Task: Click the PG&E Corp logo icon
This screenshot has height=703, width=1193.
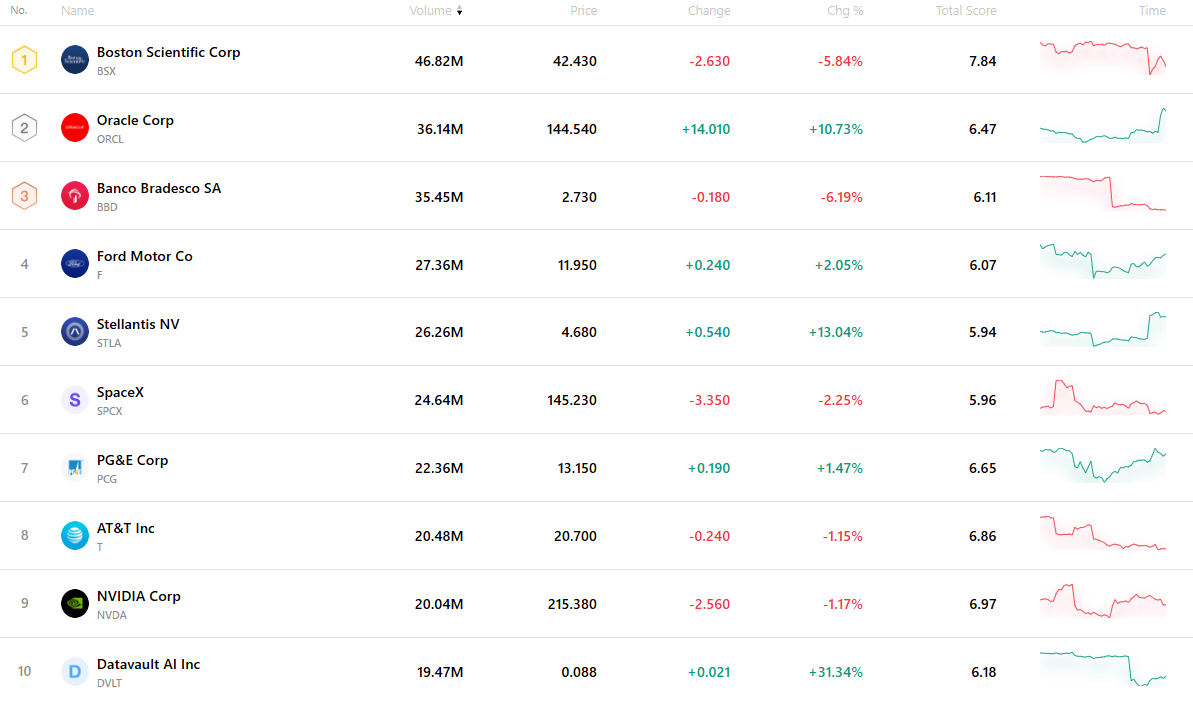Action: [x=75, y=468]
